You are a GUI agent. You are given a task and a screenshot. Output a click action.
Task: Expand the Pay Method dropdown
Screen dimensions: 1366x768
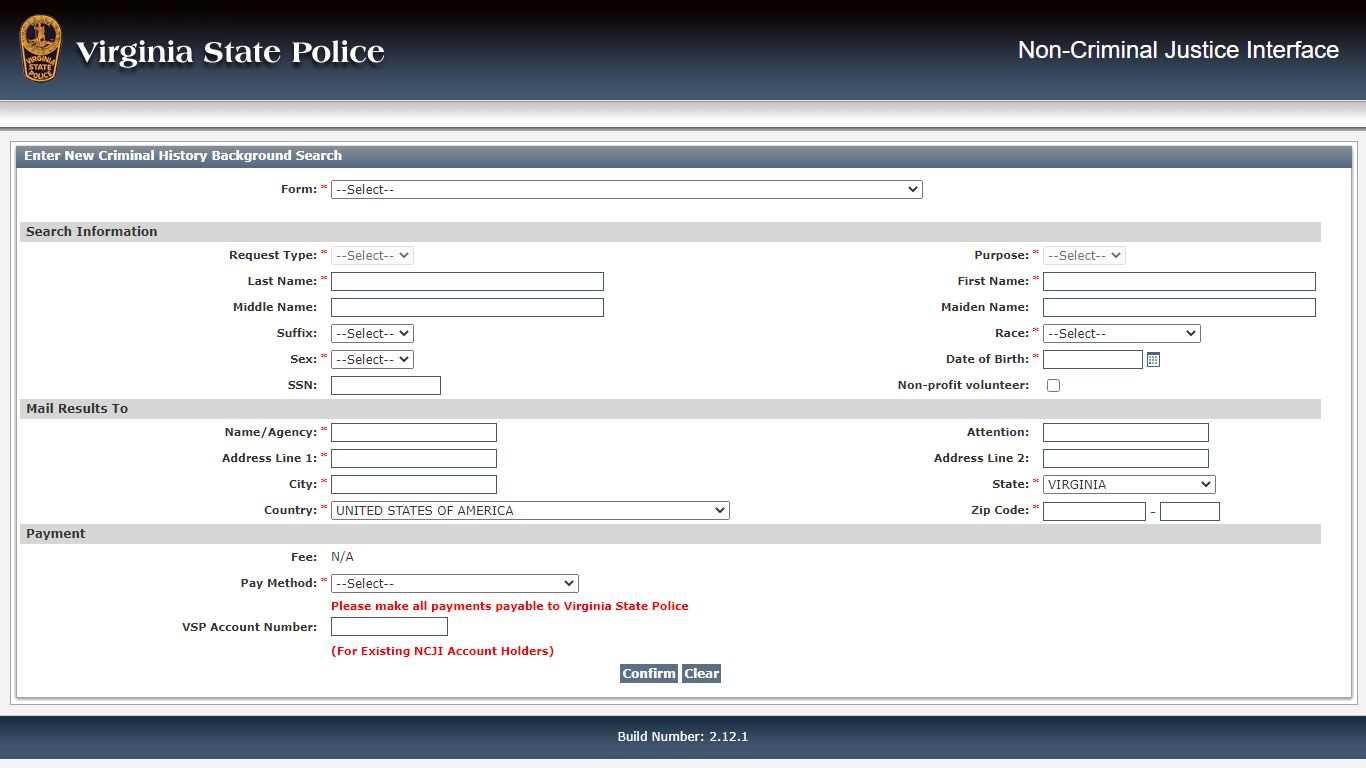455,584
